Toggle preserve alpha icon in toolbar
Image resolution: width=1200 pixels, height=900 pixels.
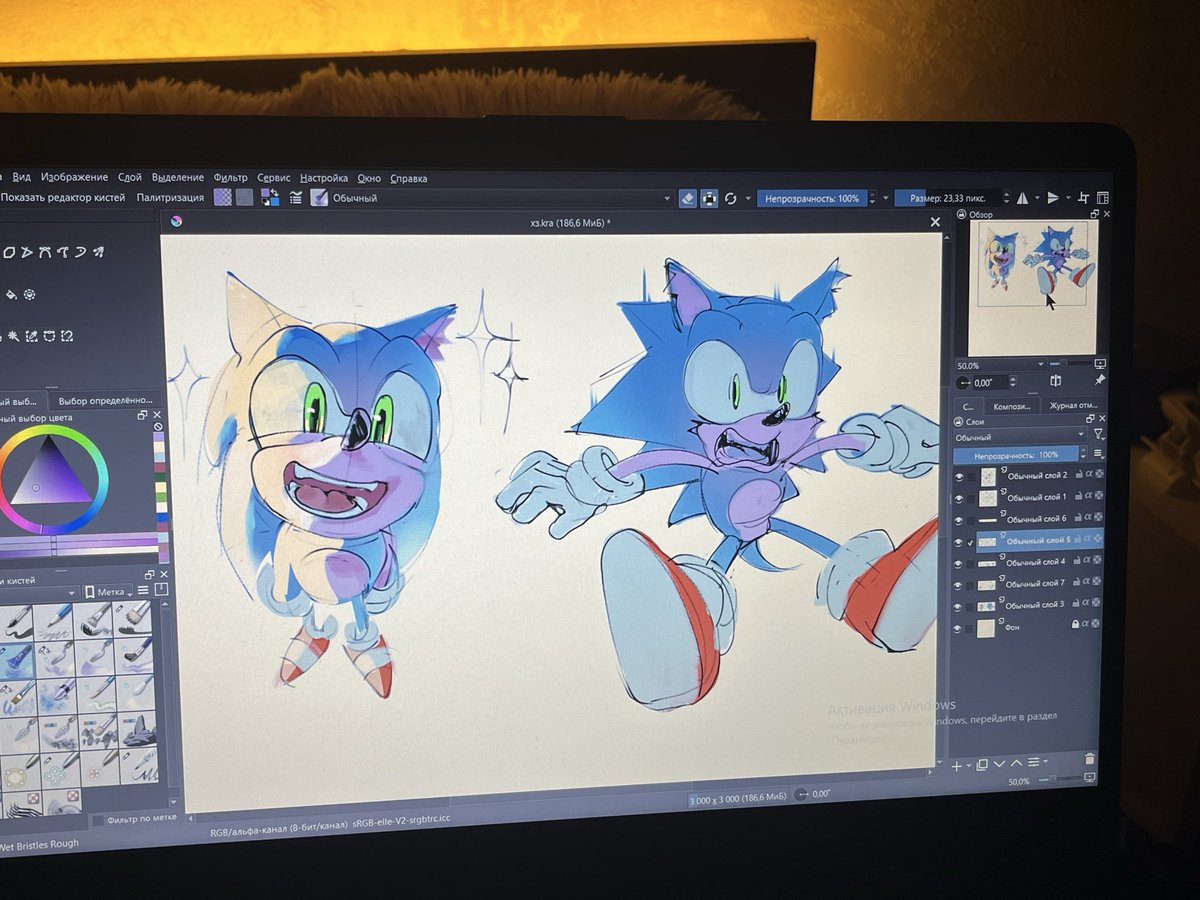[x=709, y=199]
